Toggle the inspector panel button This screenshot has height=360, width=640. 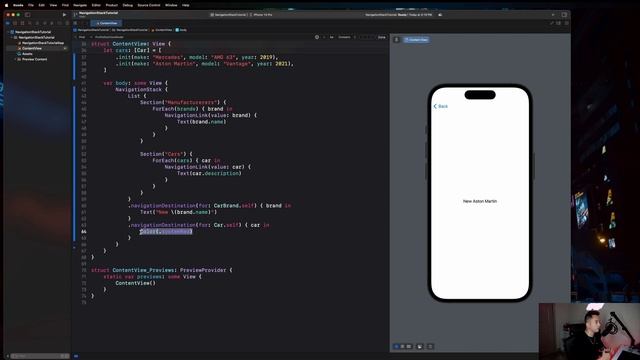[564, 15]
